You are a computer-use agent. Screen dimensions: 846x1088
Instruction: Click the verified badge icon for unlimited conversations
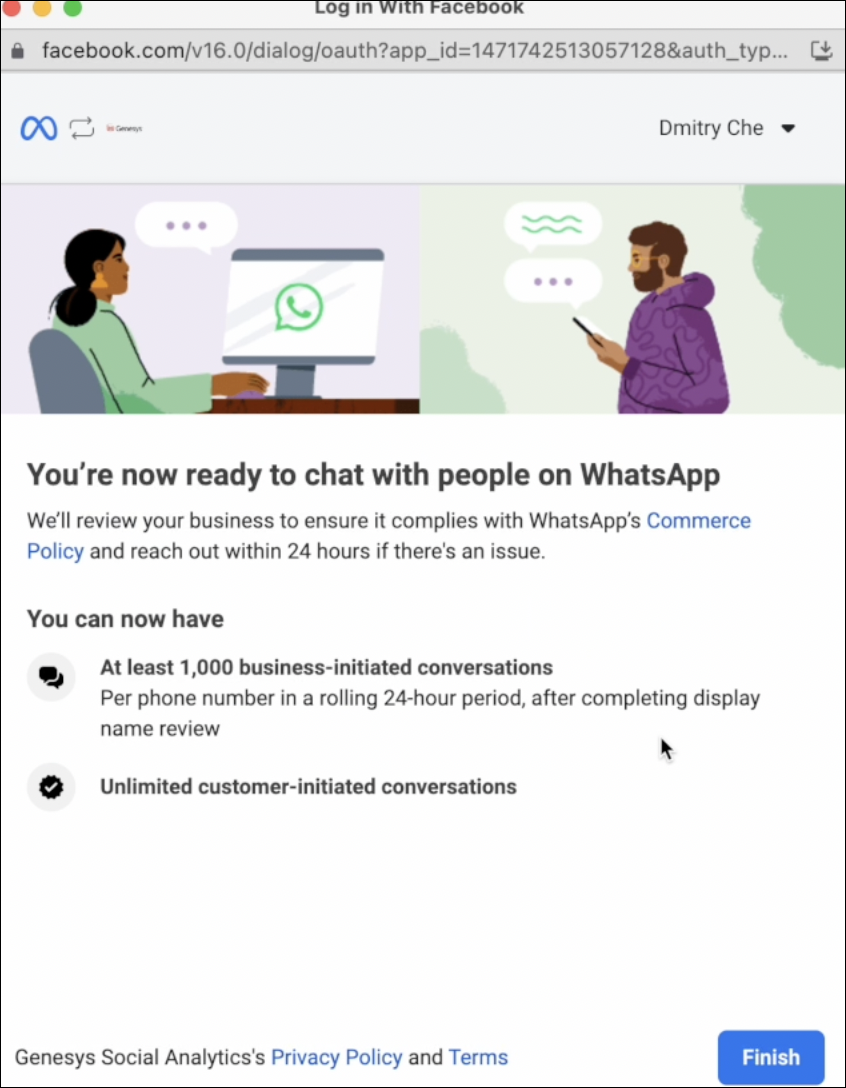[51, 787]
